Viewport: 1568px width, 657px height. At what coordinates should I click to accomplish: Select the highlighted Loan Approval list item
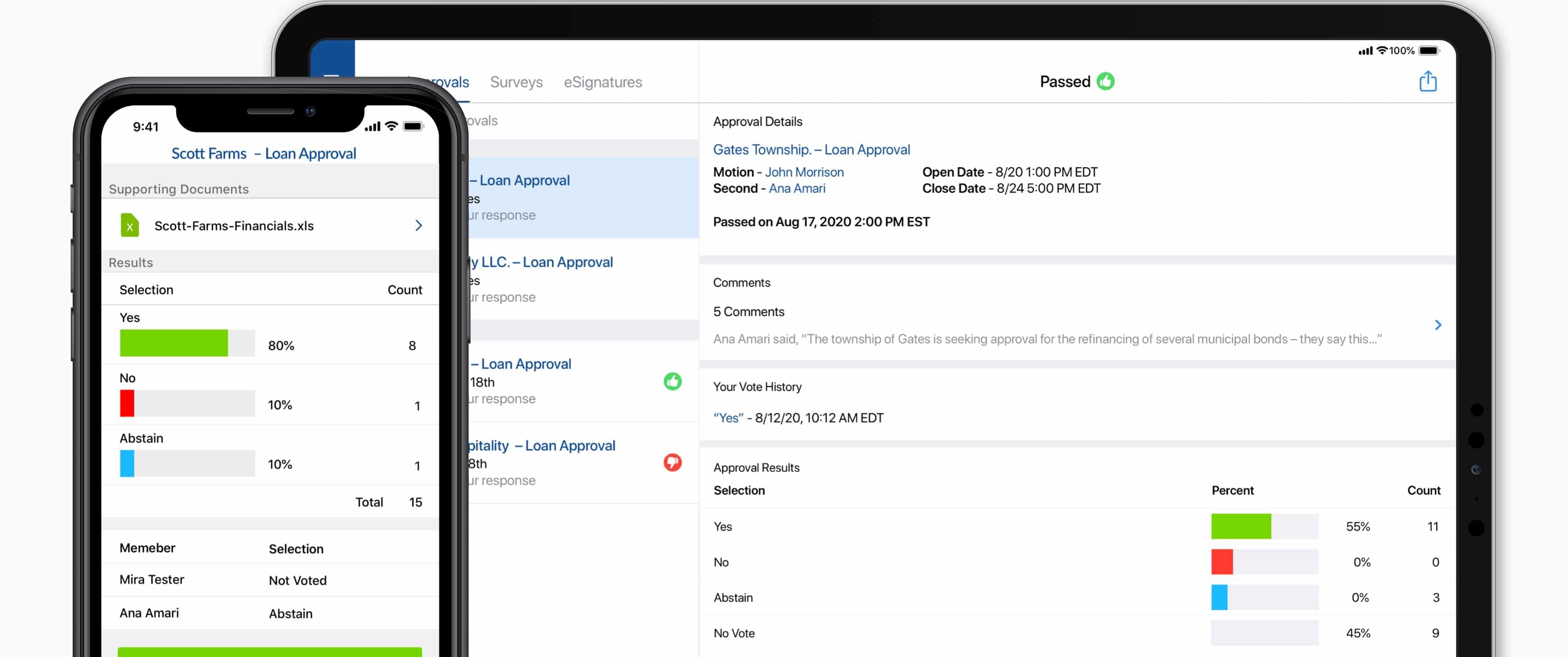coord(583,198)
